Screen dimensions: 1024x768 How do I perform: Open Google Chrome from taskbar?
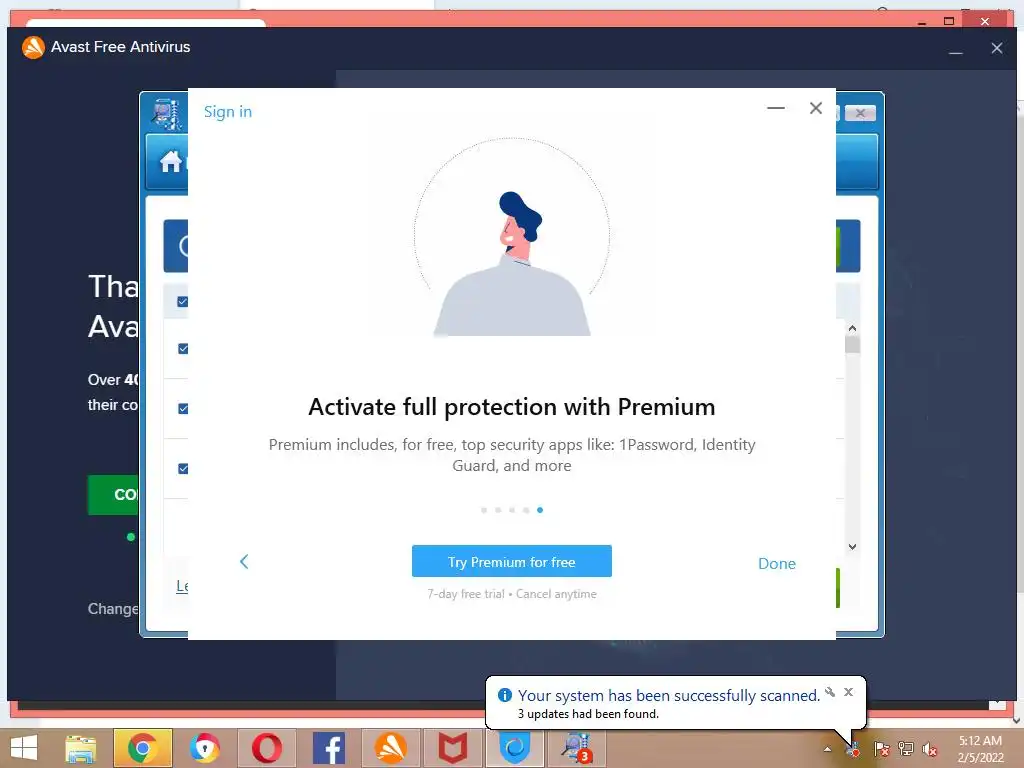coord(143,748)
